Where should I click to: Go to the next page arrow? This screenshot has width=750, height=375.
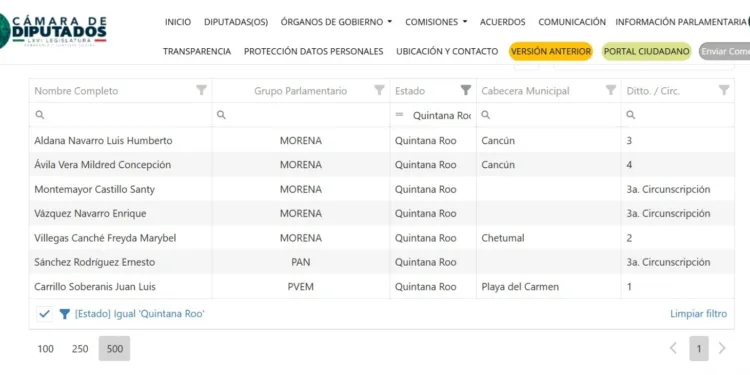tap(722, 349)
